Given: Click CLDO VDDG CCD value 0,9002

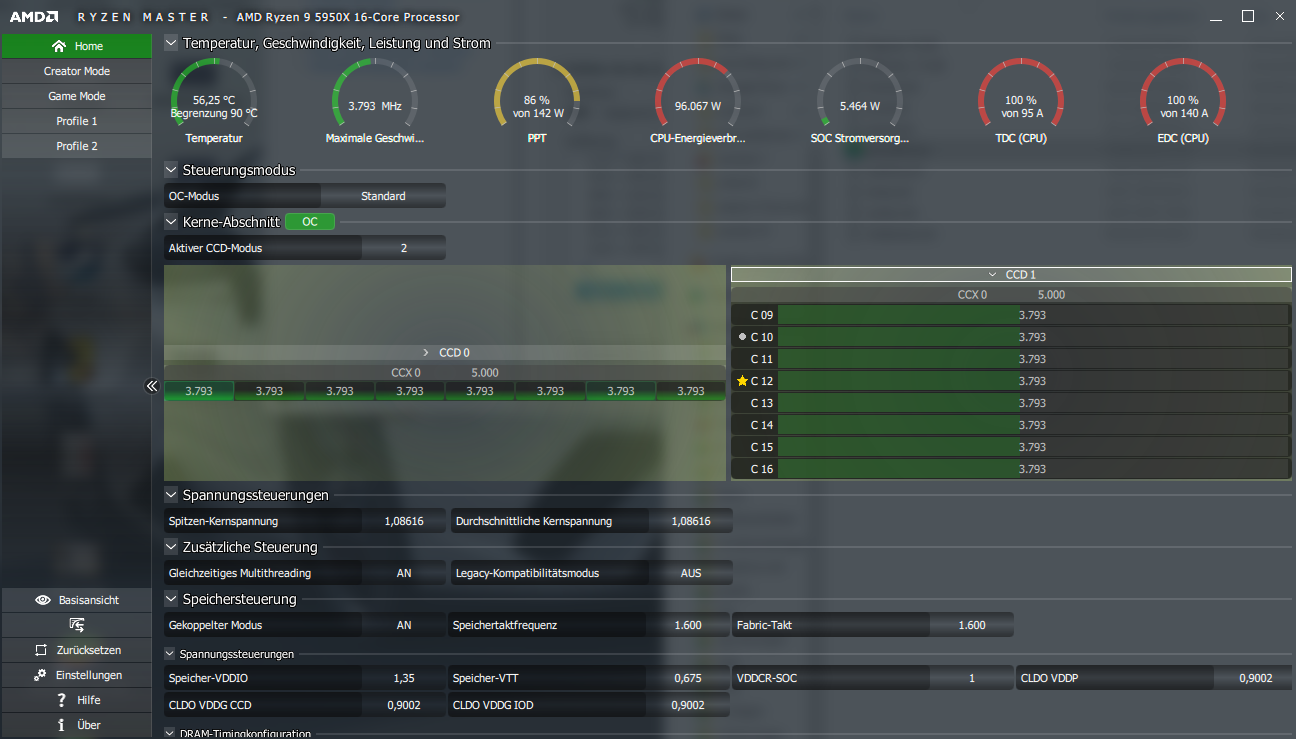Looking at the screenshot, I should [404, 705].
